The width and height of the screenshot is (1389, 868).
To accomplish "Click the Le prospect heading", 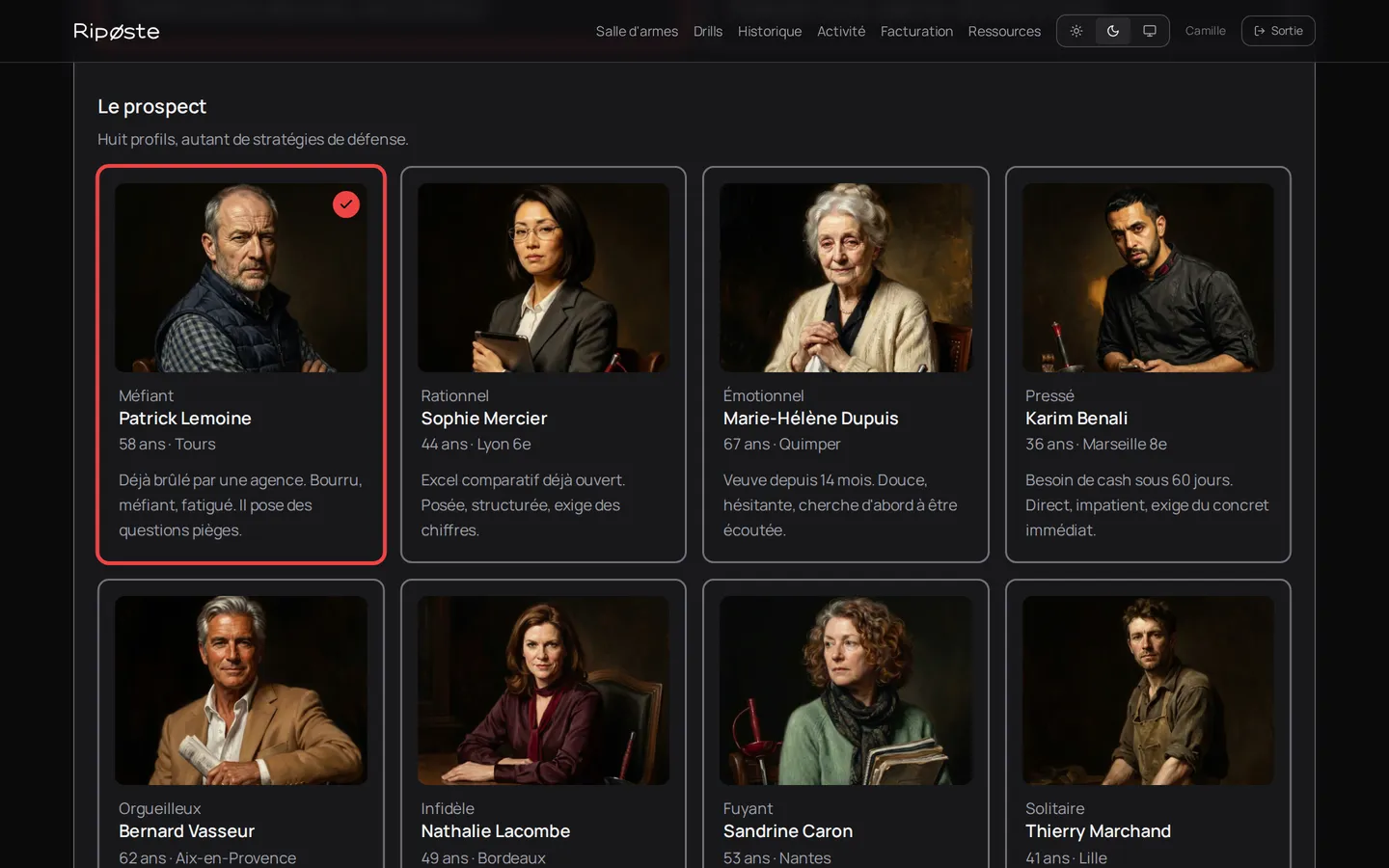I will (x=152, y=106).
